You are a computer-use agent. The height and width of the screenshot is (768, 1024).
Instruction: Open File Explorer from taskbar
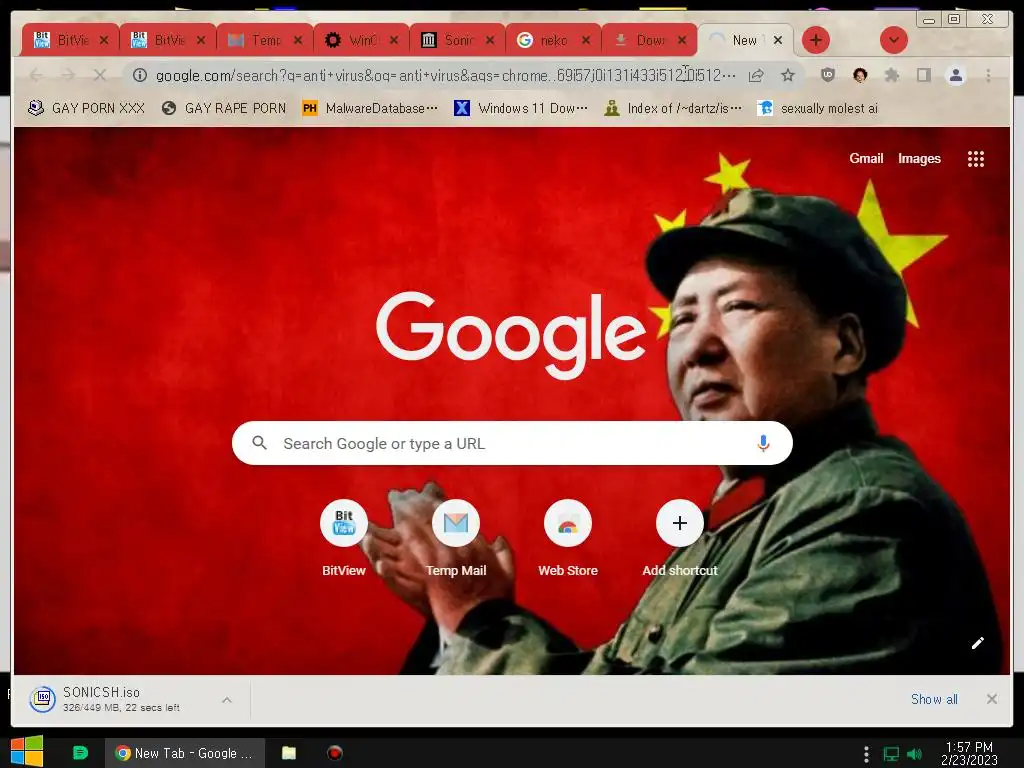coord(289,753)
